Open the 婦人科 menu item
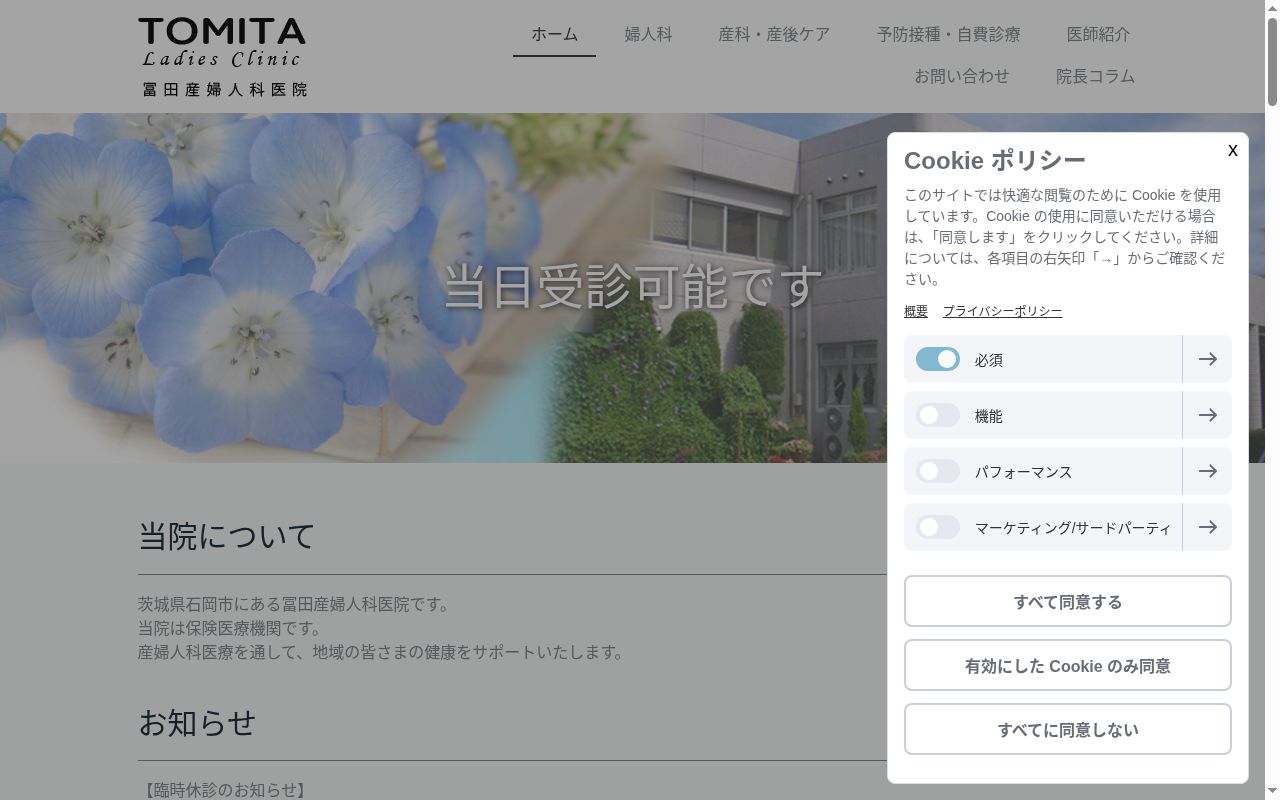Image resolution: width=1280 pixels, height=800 pixels. point(648,34)
